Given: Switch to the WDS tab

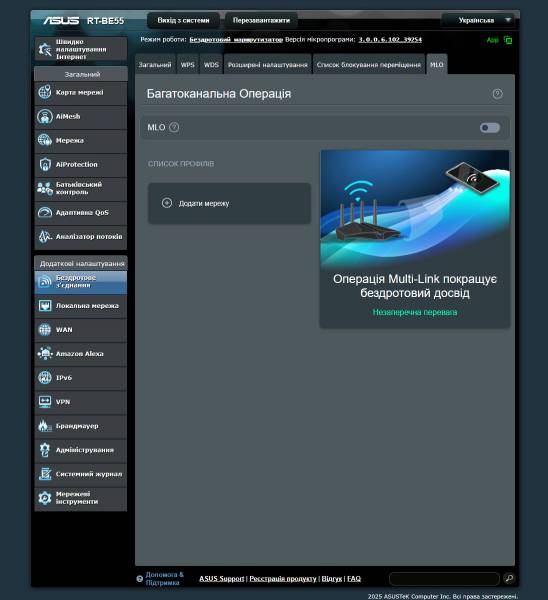Looking at the screenshot, I should pos(211,65).
